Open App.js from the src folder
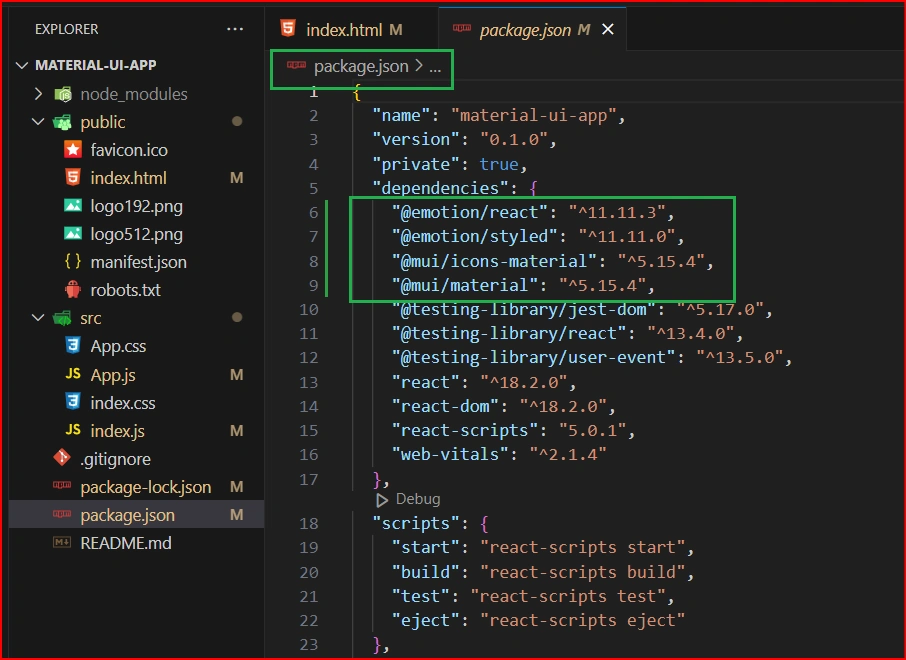The width and height of the screenshot is (906, 660). (x=113, y=375)
